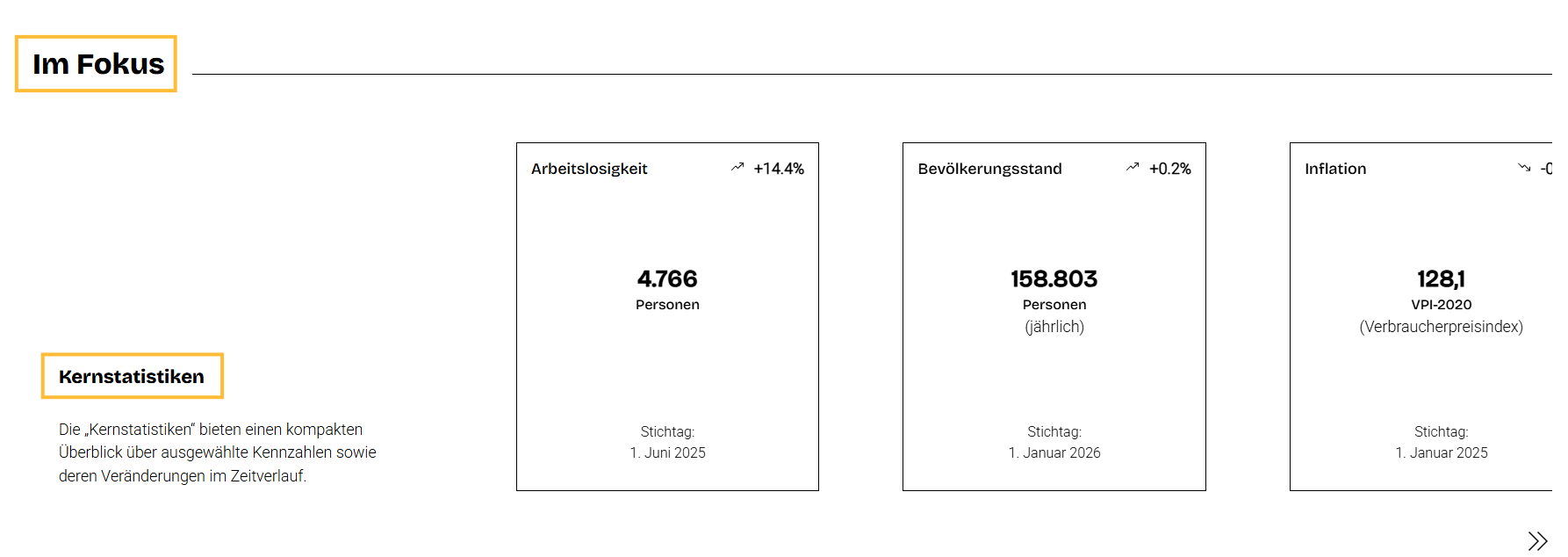Click the +0.2% change indicator

[x=1170, y=169]
